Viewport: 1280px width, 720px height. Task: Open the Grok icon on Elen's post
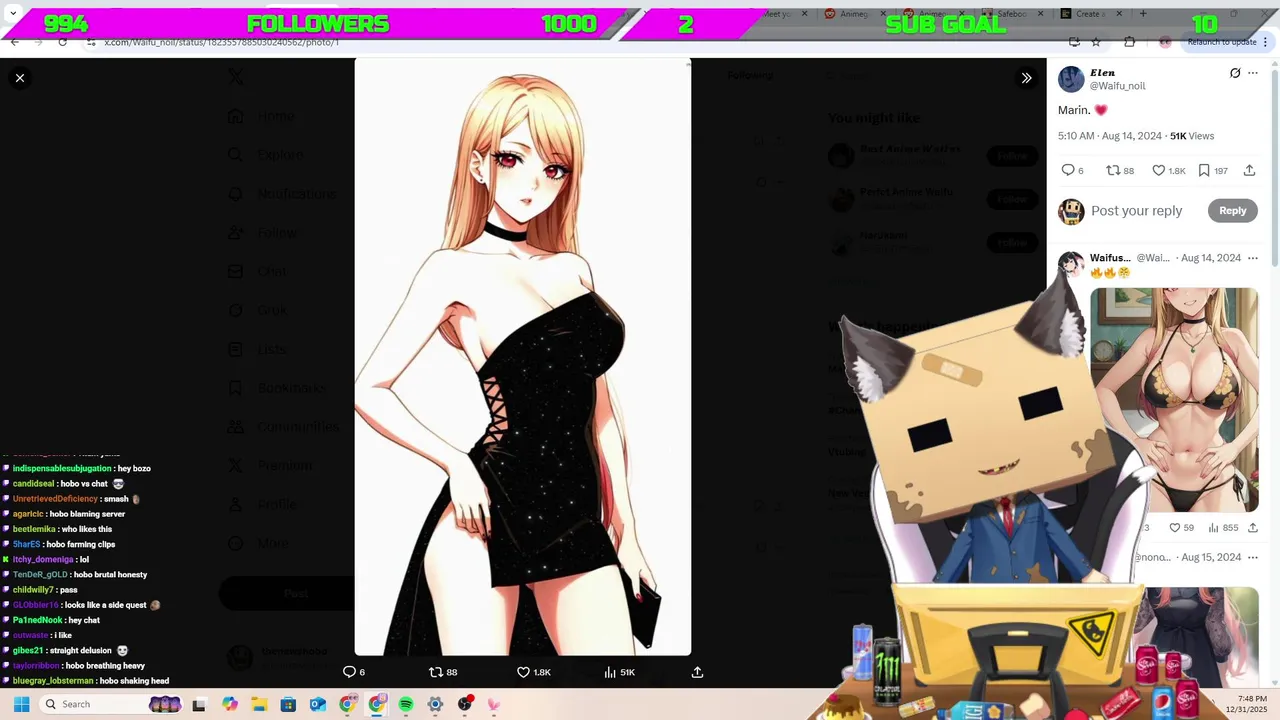pos(1235,73)
